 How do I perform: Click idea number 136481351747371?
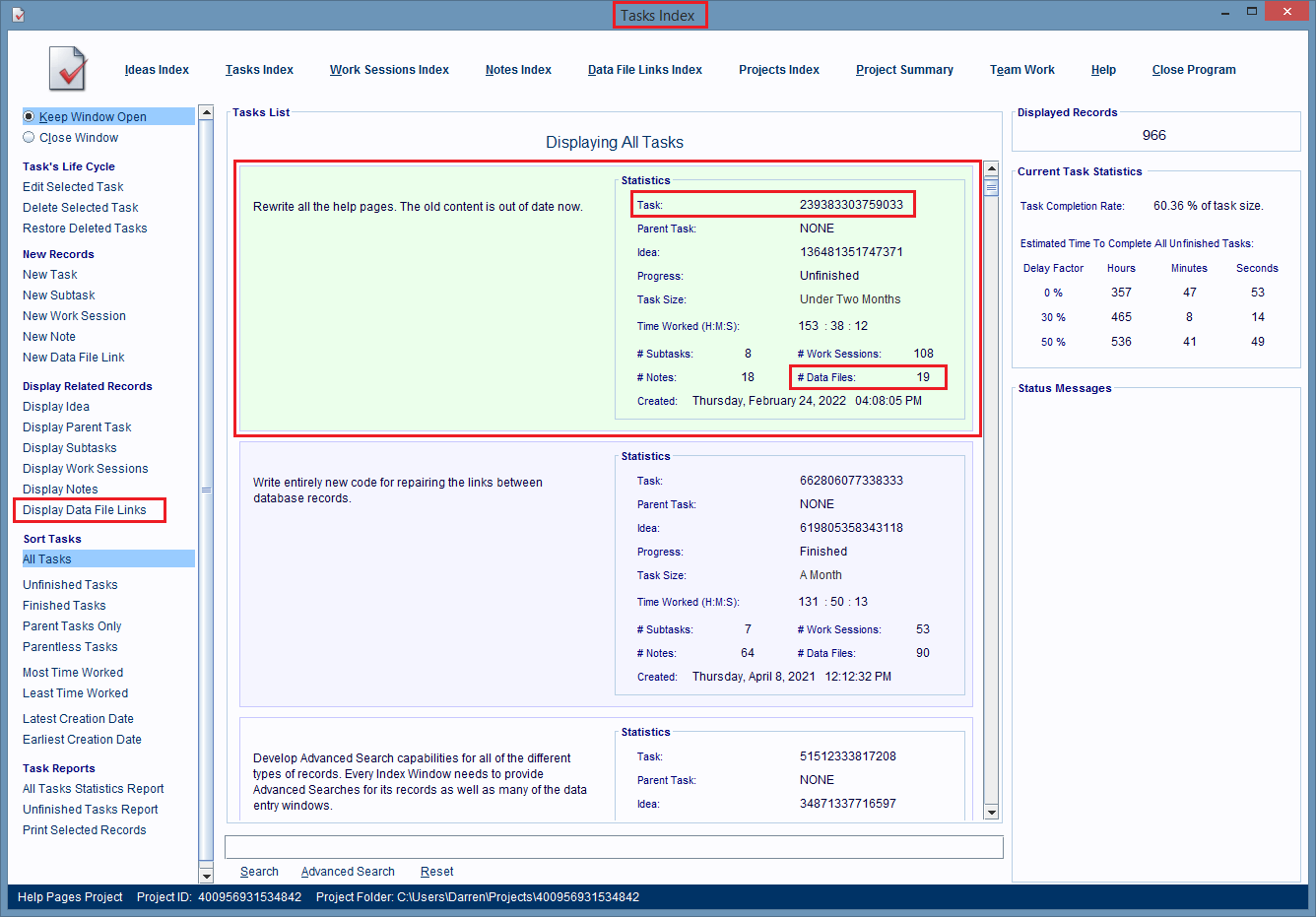851,252
